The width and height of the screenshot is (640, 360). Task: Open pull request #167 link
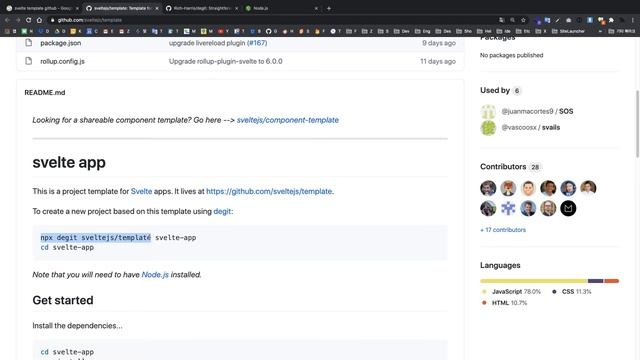click(257, 43)
